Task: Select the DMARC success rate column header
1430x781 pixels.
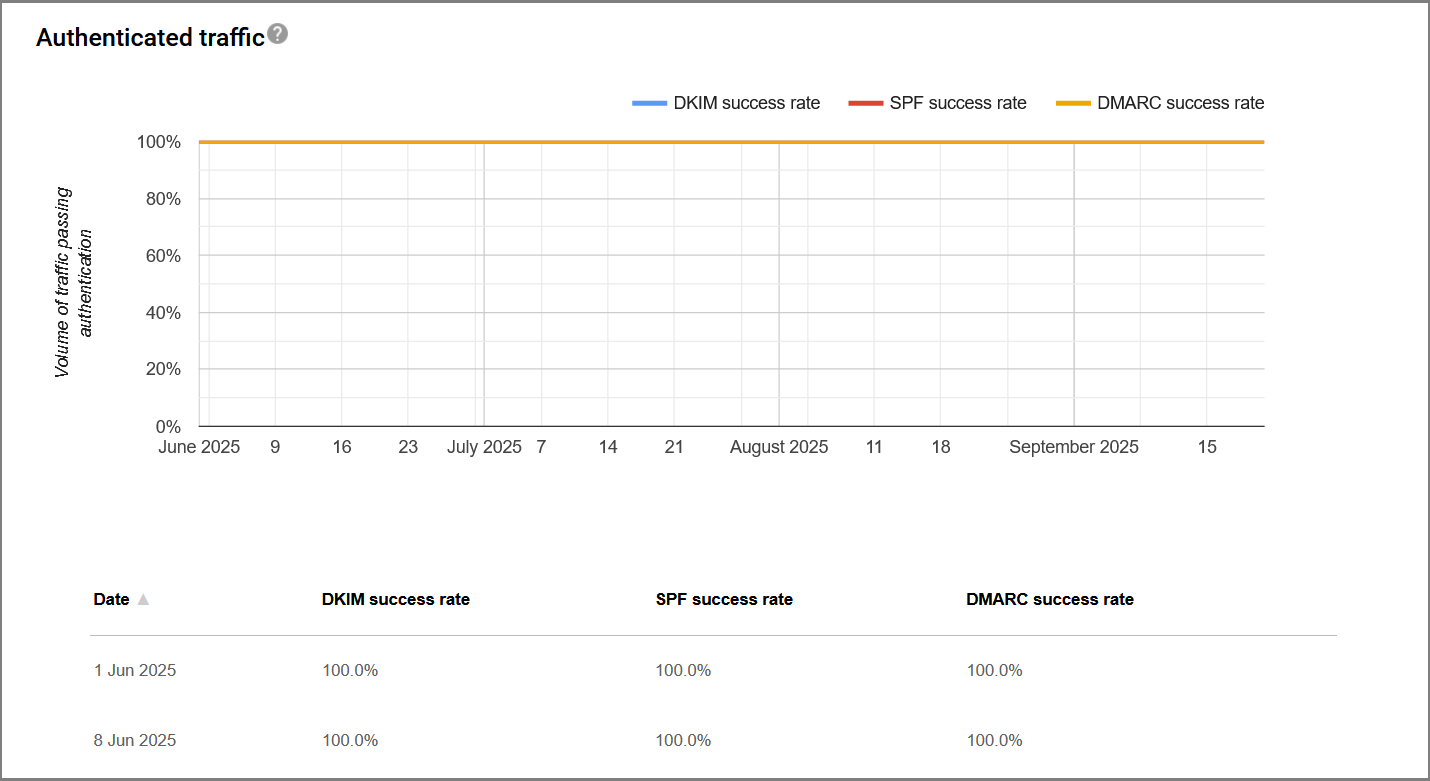Action: [x=1050, y=599]
